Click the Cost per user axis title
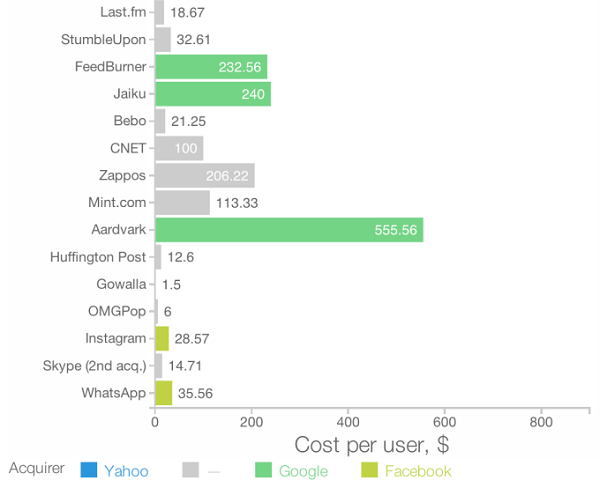600x488 pixels. tap(372, 445)
